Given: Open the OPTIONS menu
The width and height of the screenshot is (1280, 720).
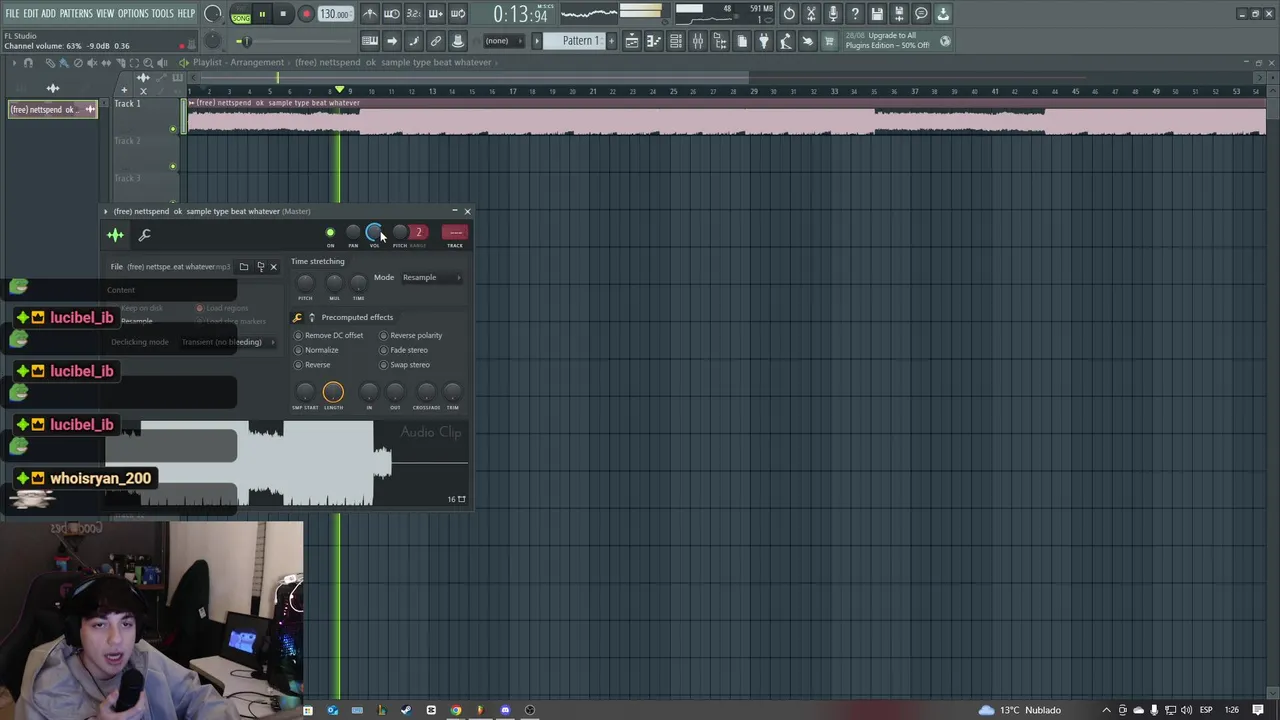Looking at the screenshot, I should (133, 14).
